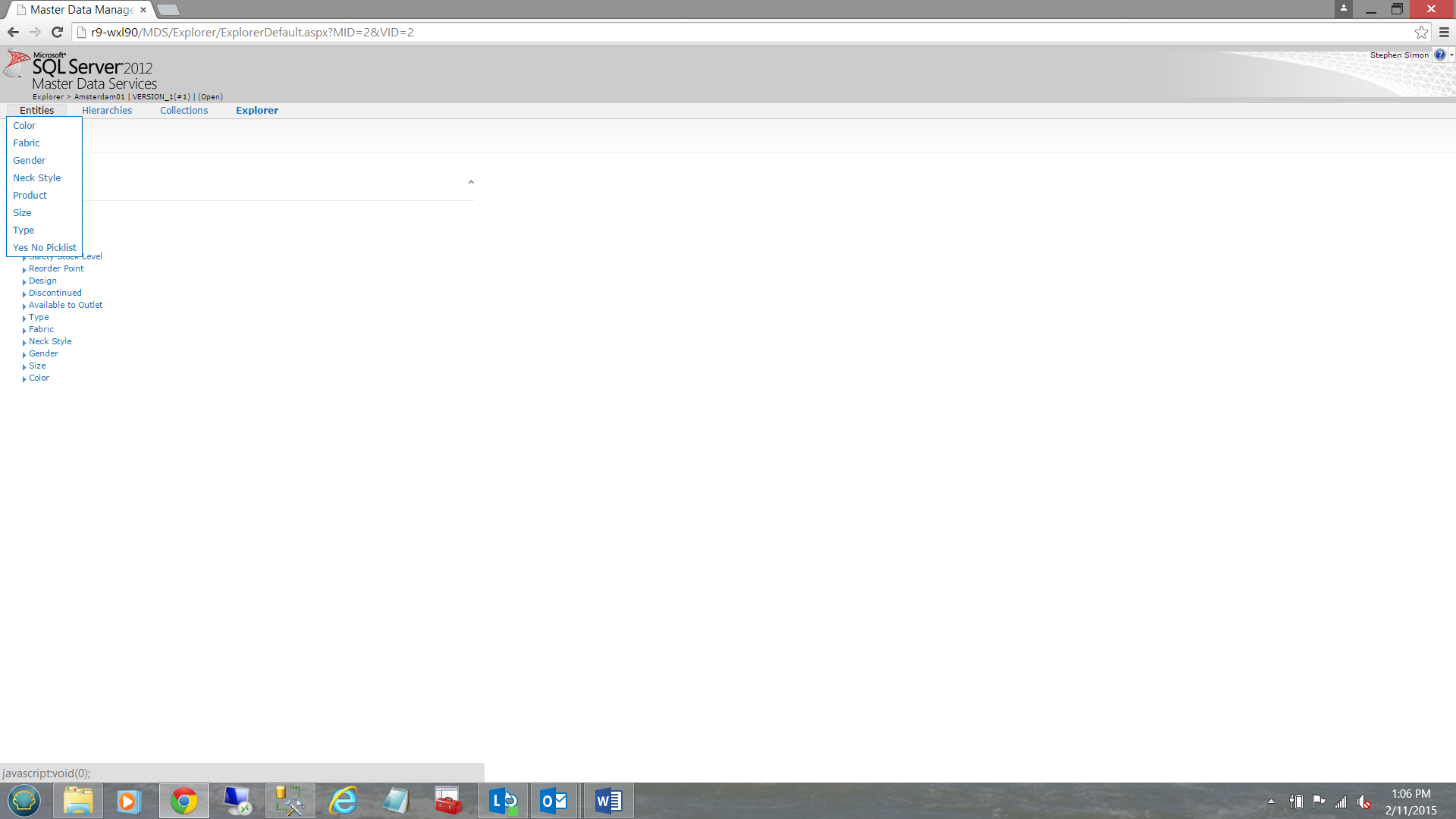This screenshot has height=819, width=1456.
Task: Open the Collections menu
Action: point(184,110)
